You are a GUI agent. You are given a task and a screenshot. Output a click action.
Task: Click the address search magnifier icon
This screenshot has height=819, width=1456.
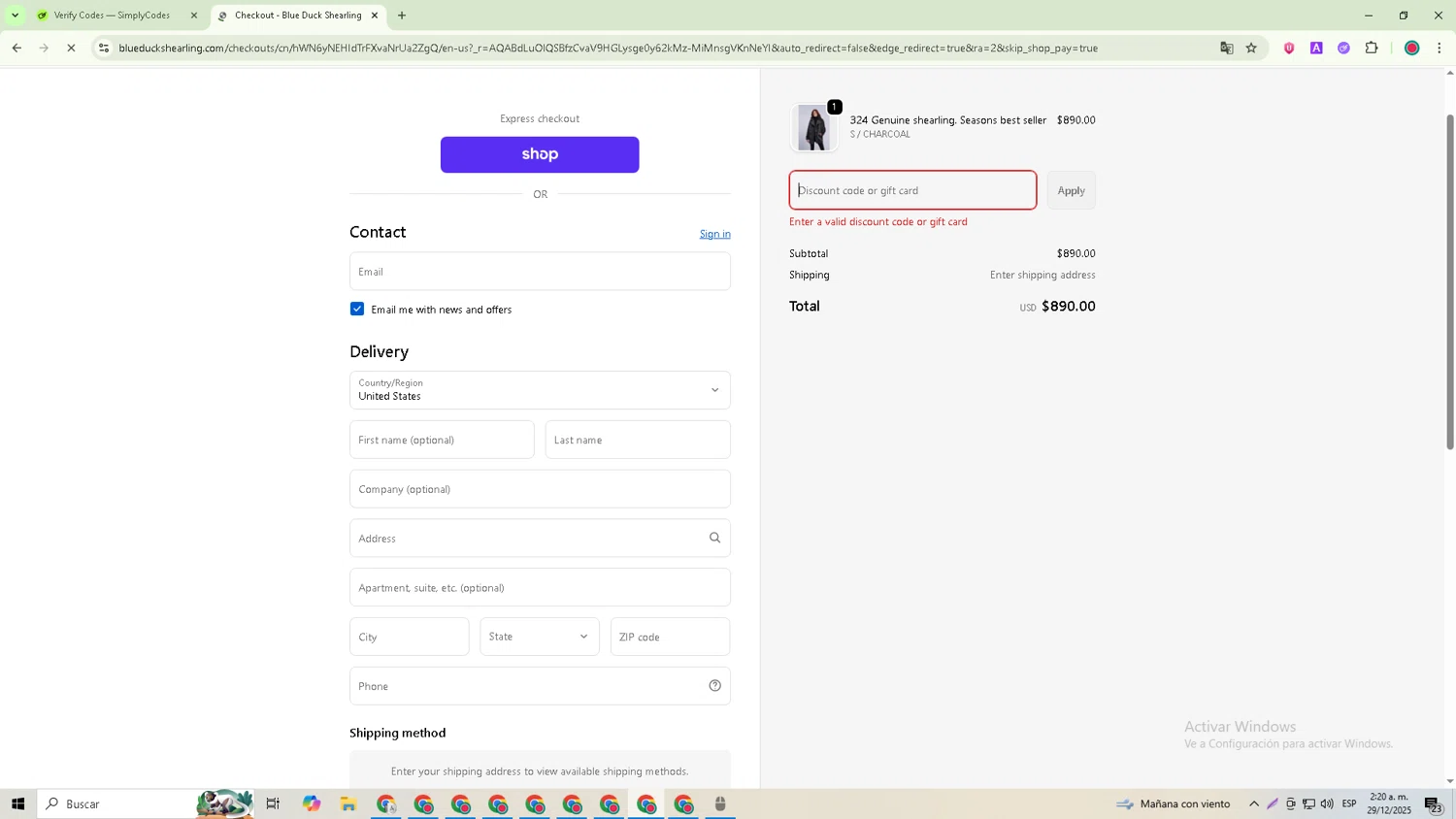pyautogui.click(x=715, y=538)
